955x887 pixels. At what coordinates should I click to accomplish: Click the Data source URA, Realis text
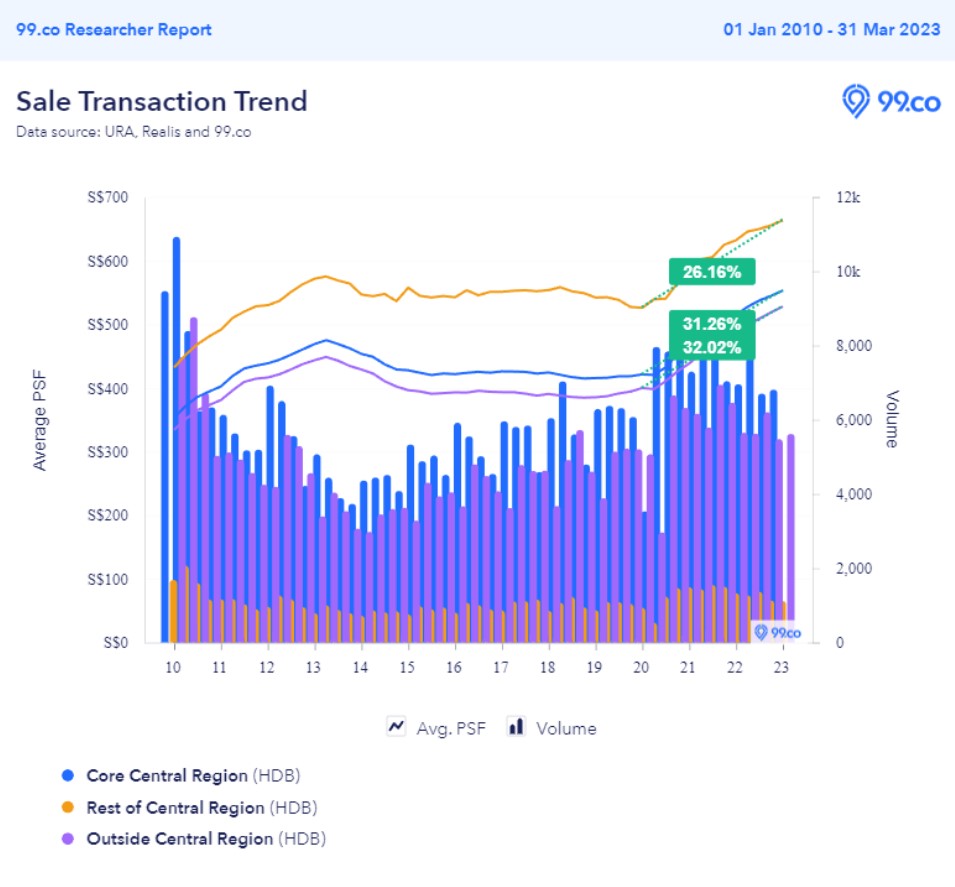133,131
